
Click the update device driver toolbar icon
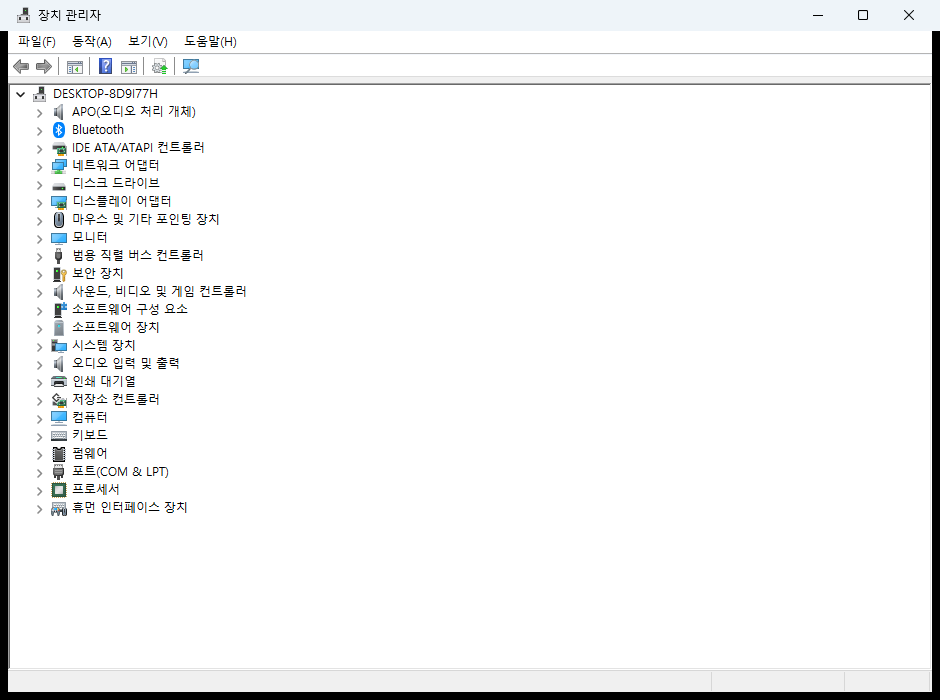pyautogui.click(x=159, y=67)
